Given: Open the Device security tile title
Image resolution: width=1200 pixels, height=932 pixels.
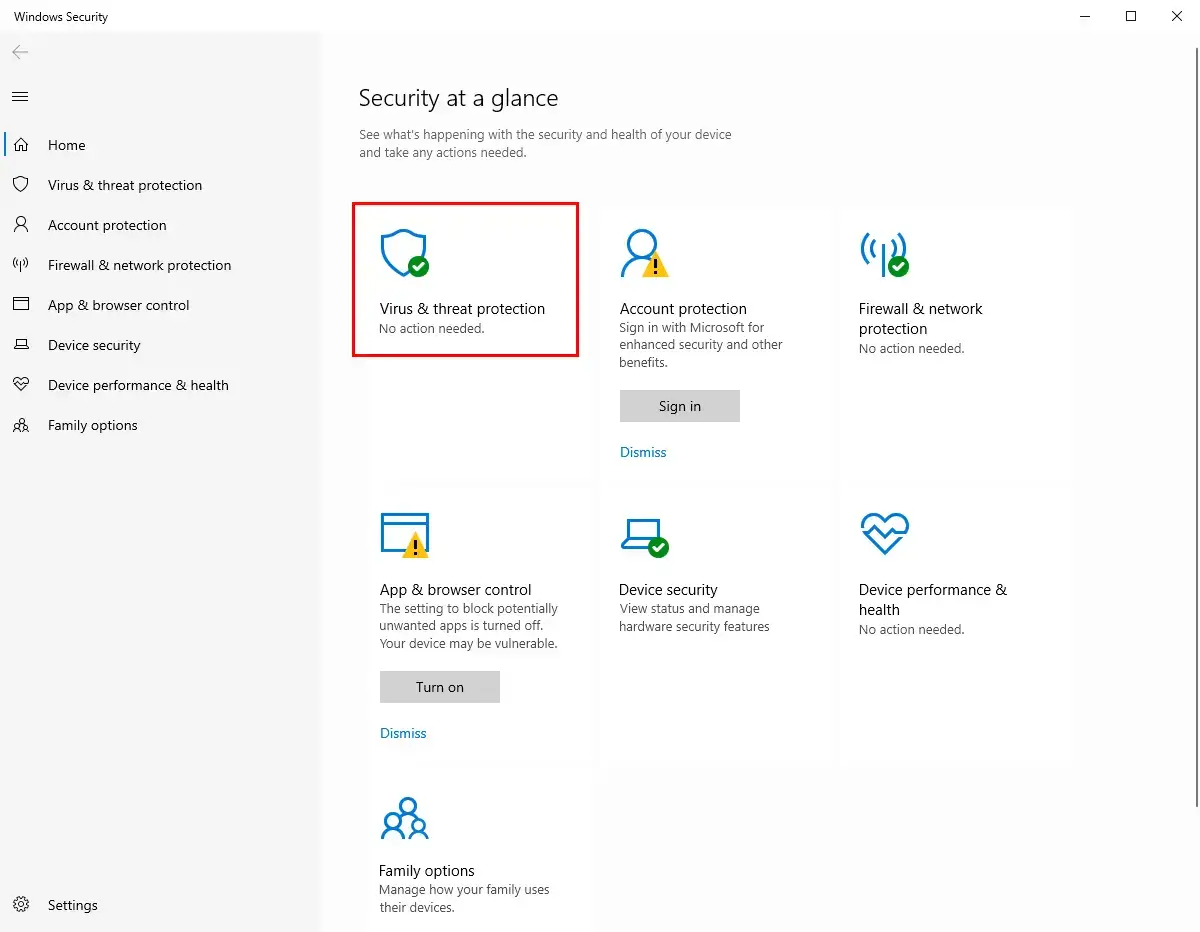Looking at the screenshot, I should [x=668, y=590].
